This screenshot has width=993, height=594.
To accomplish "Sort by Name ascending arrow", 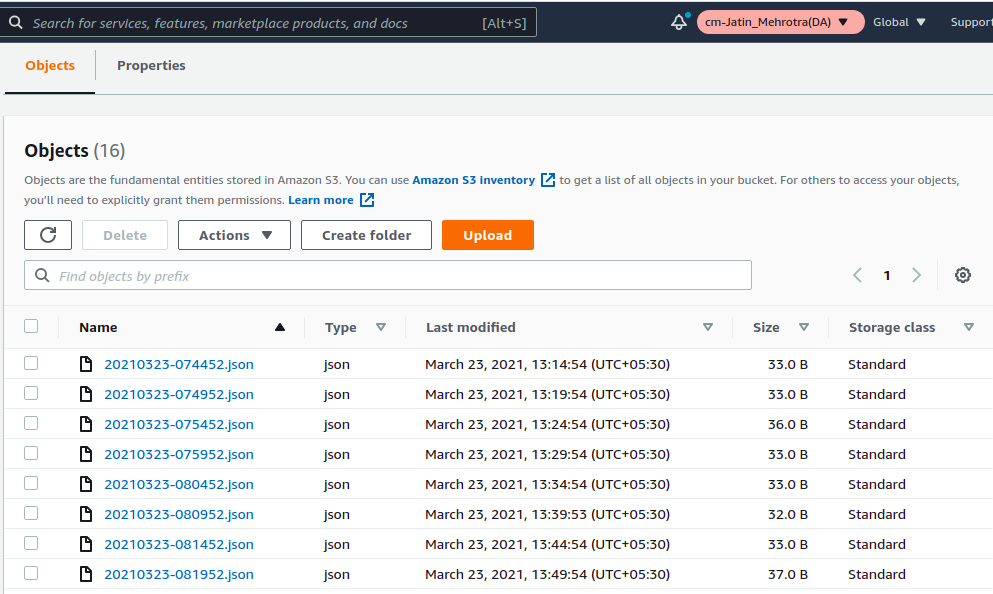I will pos(280,327).
